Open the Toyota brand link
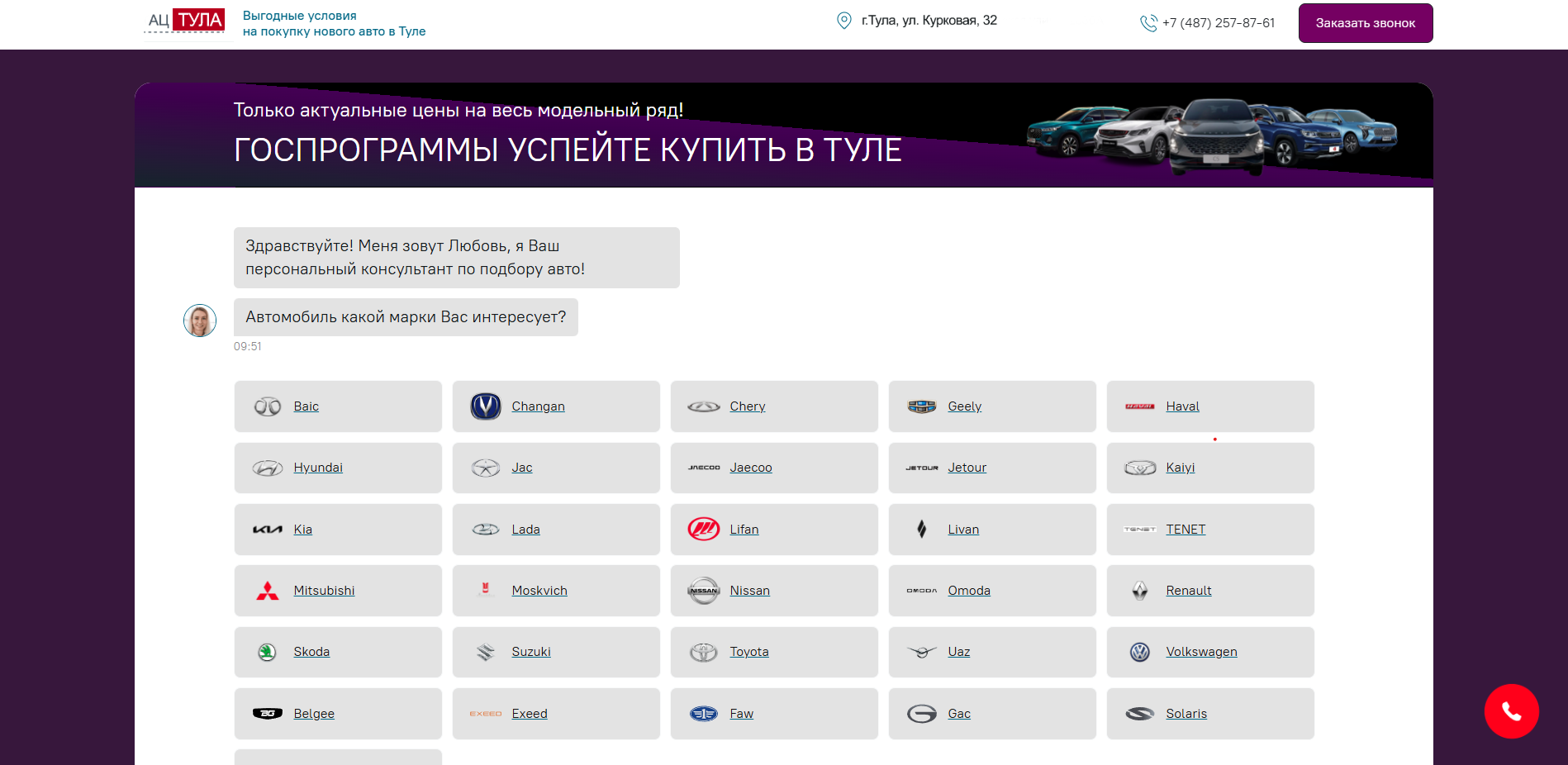 click(749, 652)
